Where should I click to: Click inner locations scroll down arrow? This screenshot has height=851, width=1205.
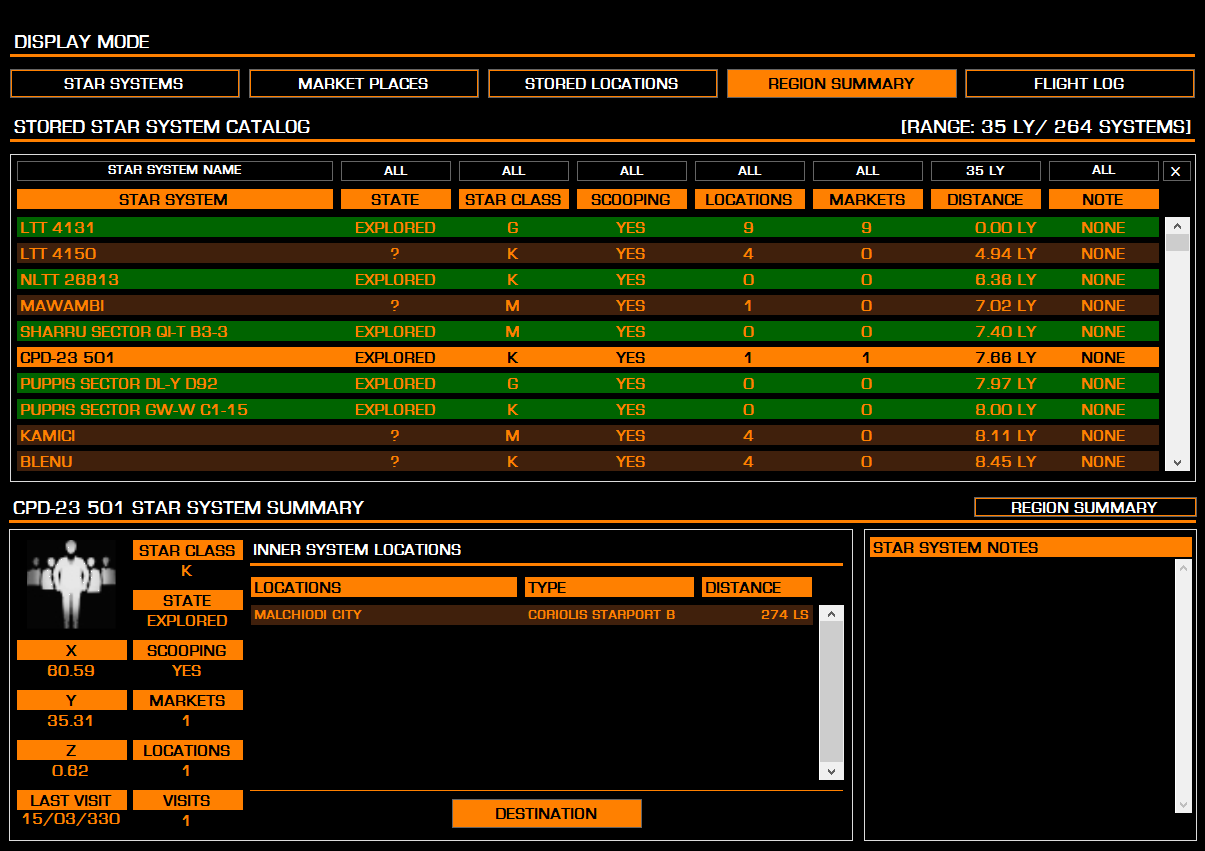(x=831, y=771)
